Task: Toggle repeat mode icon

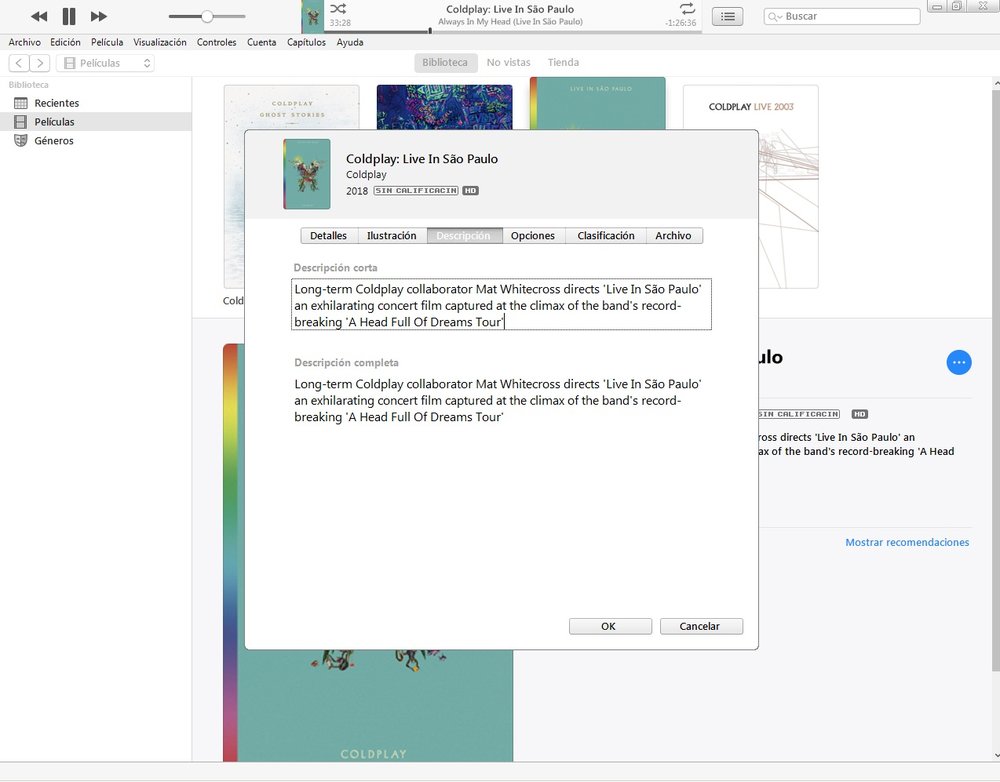Action: pyautogui.click(x=687, y=8)
